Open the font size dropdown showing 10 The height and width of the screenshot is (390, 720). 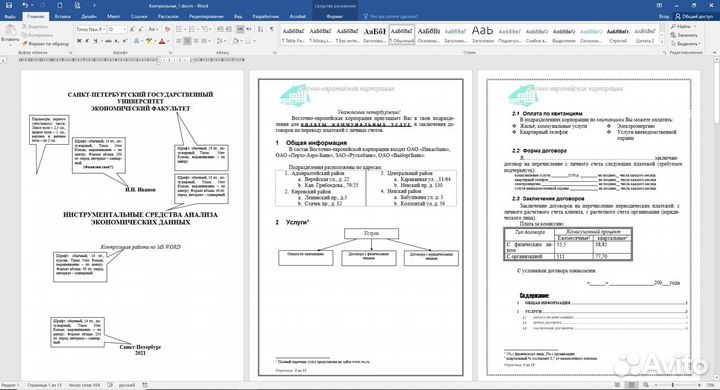pos(124,29)
